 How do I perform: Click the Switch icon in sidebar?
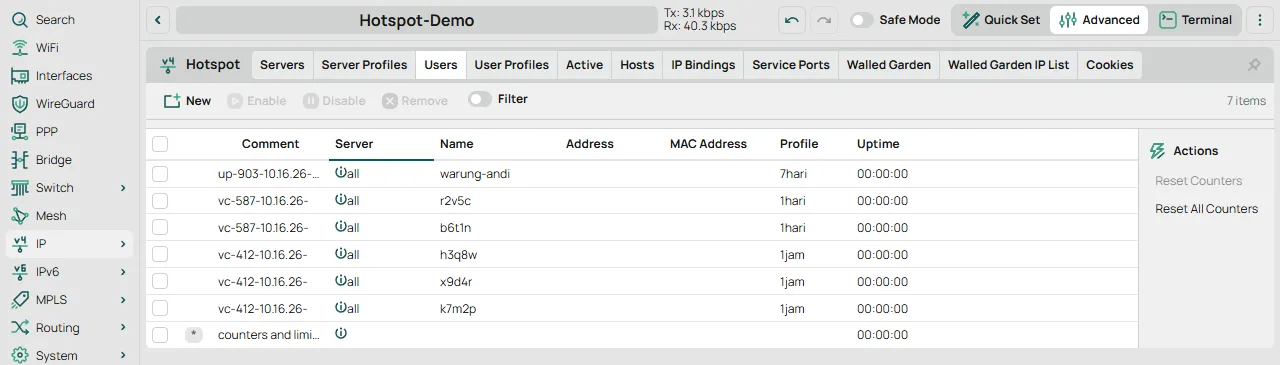tap(20, 187)
